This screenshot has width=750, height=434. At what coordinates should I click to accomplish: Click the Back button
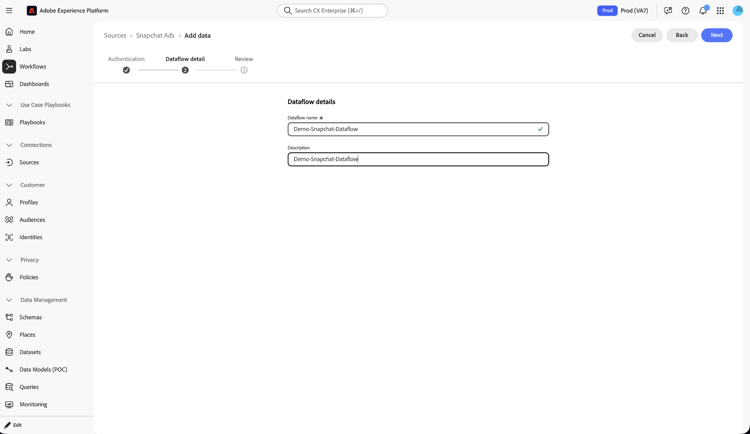point(682,35)
